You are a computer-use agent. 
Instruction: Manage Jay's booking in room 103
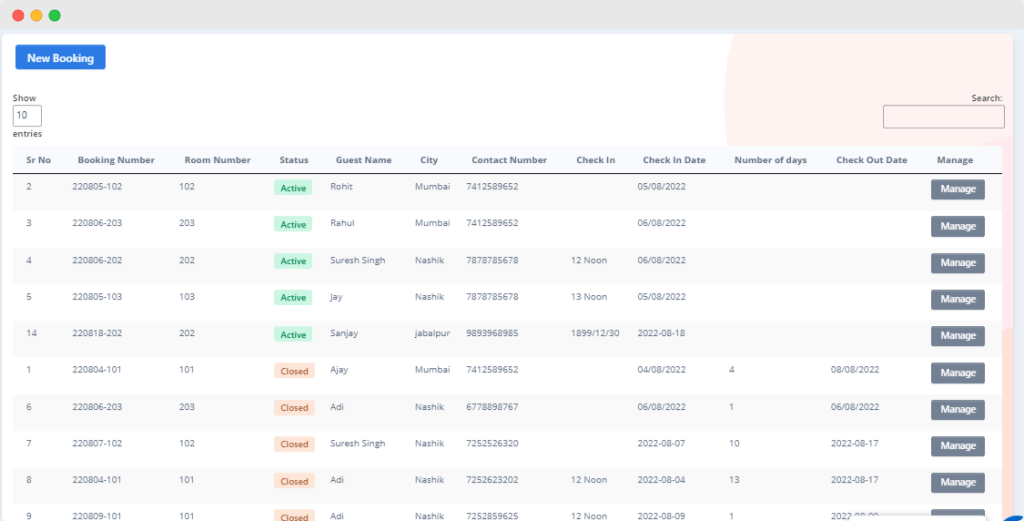coord(958,300)
